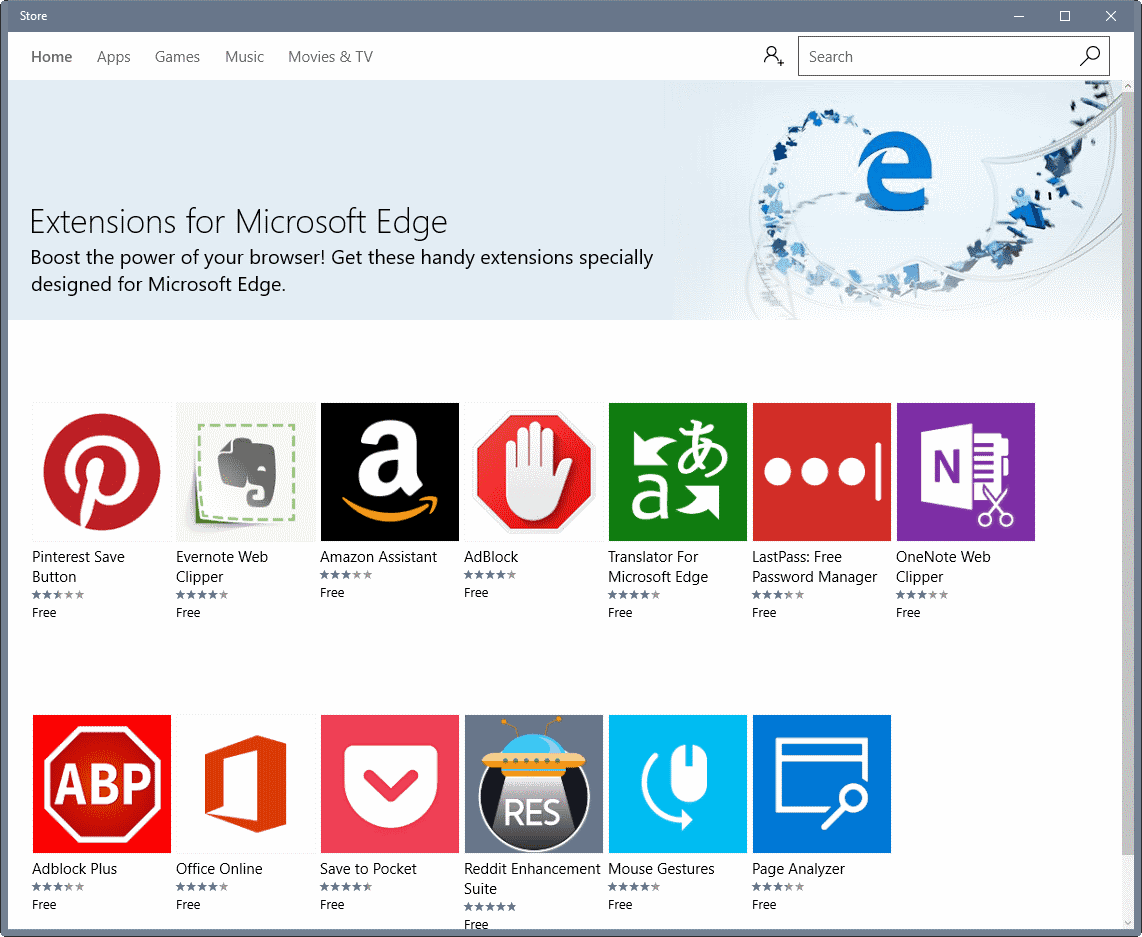Close the Store window
Screen dimensions: 1142x937
(x=1110, y=16)
